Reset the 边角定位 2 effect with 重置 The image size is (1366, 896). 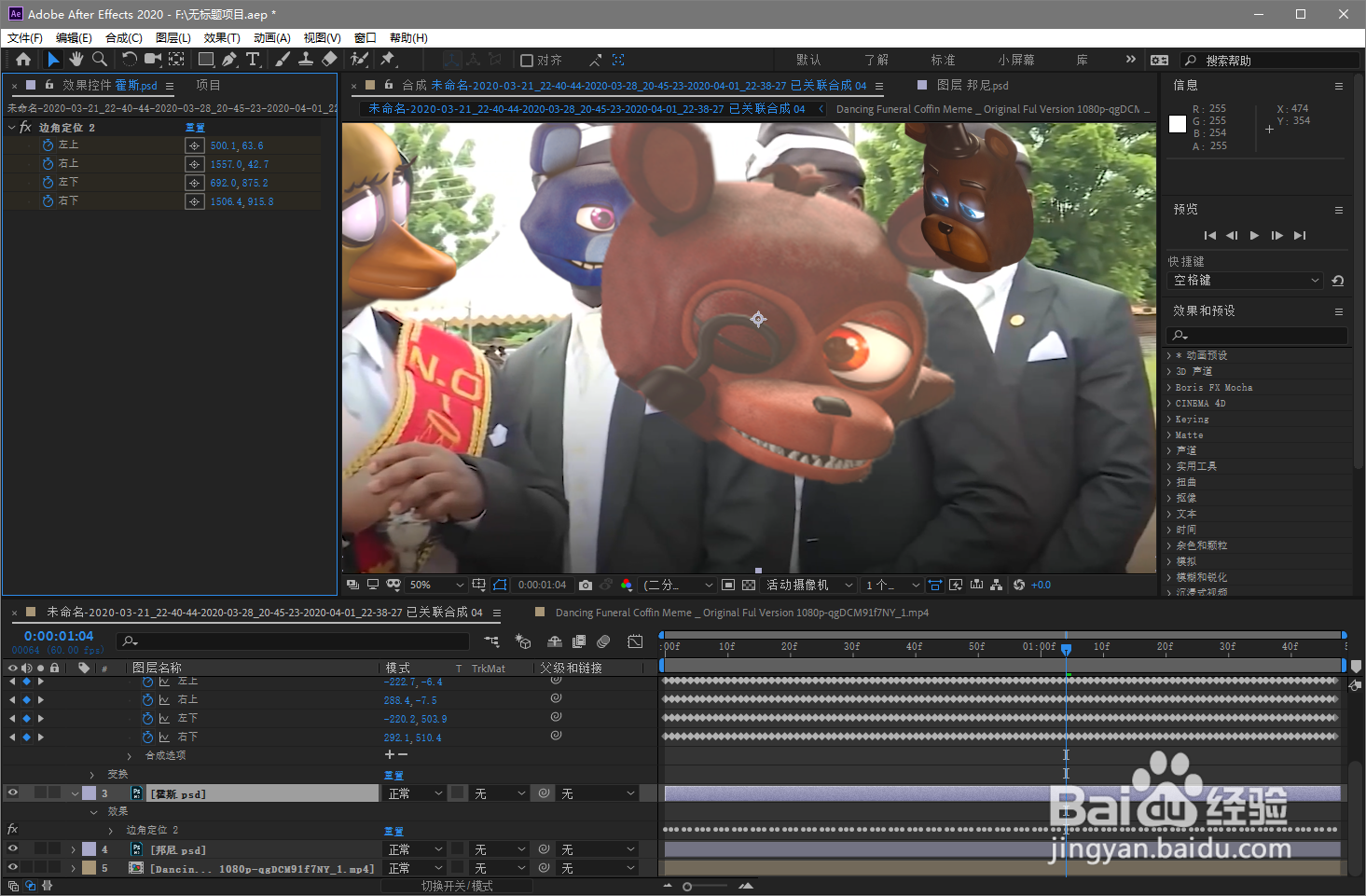click(195, 128)
